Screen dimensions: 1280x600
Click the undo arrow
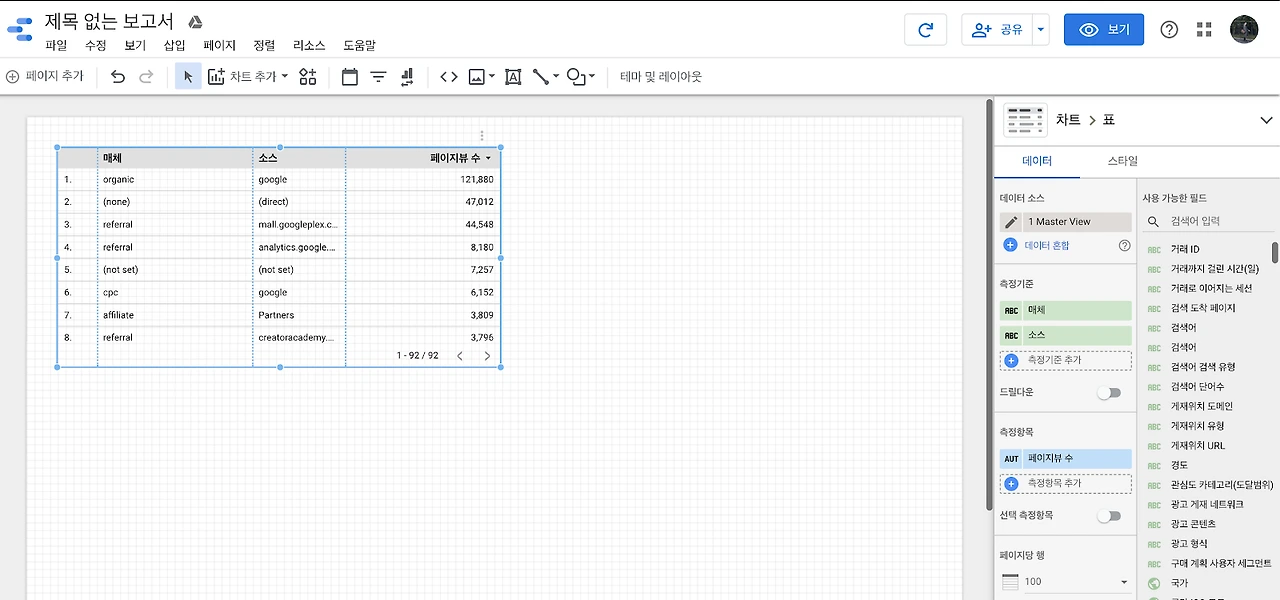(x=118, y=76)
